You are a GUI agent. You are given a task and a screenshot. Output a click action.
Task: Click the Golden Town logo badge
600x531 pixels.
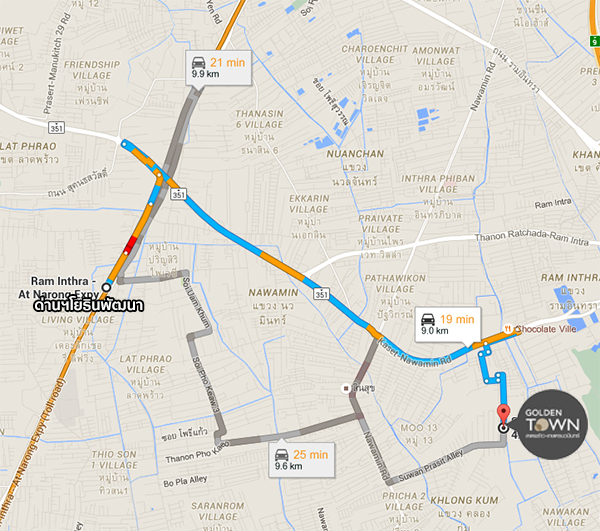coord(553,424)
